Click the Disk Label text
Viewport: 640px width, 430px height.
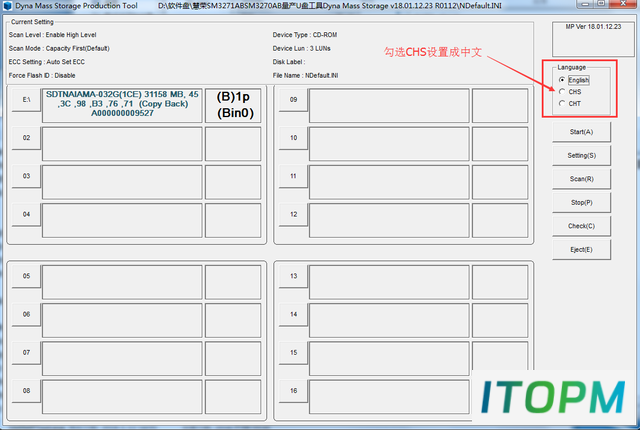pyautogui.click(x=289, y=62)
